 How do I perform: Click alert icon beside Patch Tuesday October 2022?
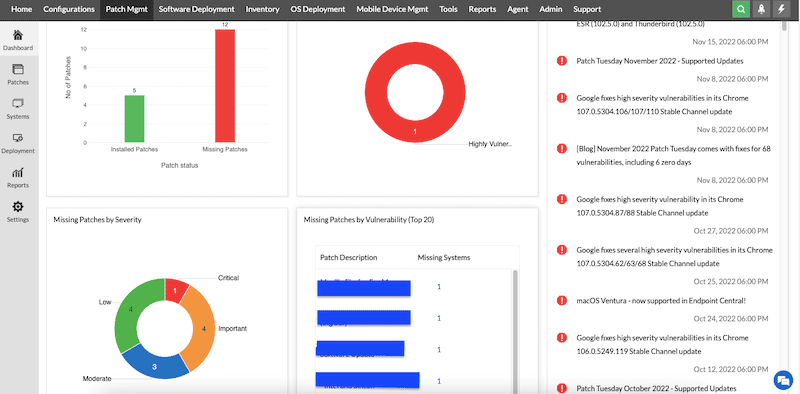click(562, 388)
